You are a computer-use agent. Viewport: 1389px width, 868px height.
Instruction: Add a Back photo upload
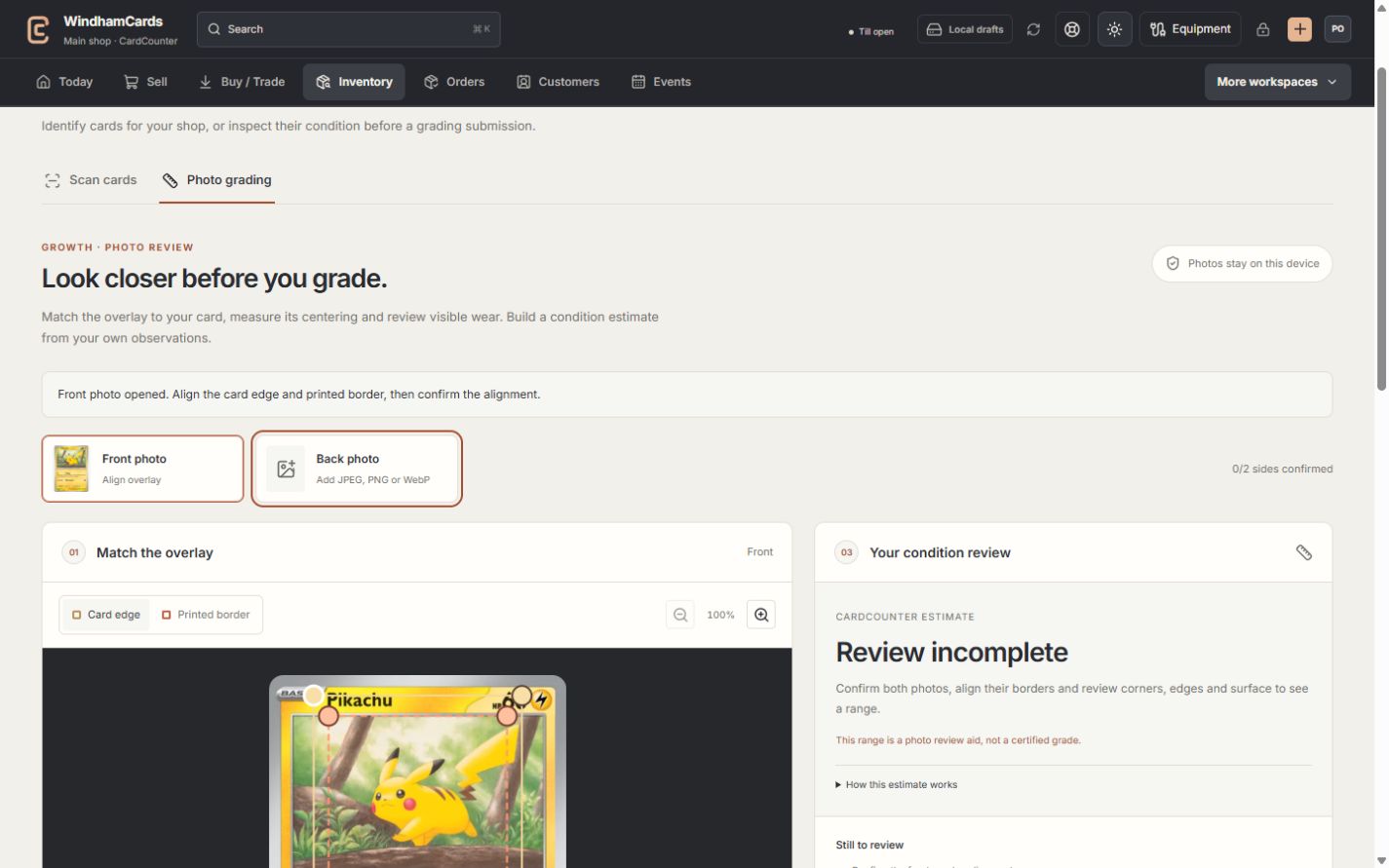click(x=357, y=469)
